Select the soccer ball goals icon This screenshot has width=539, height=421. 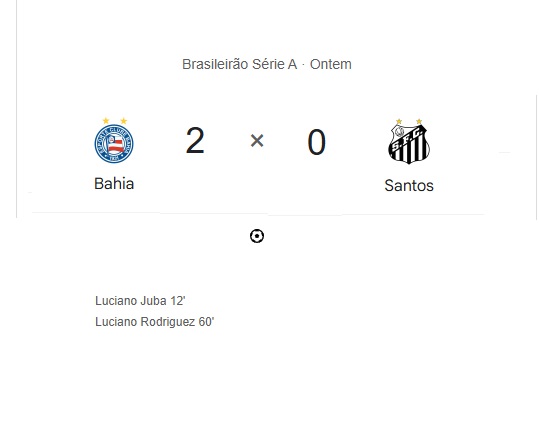257,236
